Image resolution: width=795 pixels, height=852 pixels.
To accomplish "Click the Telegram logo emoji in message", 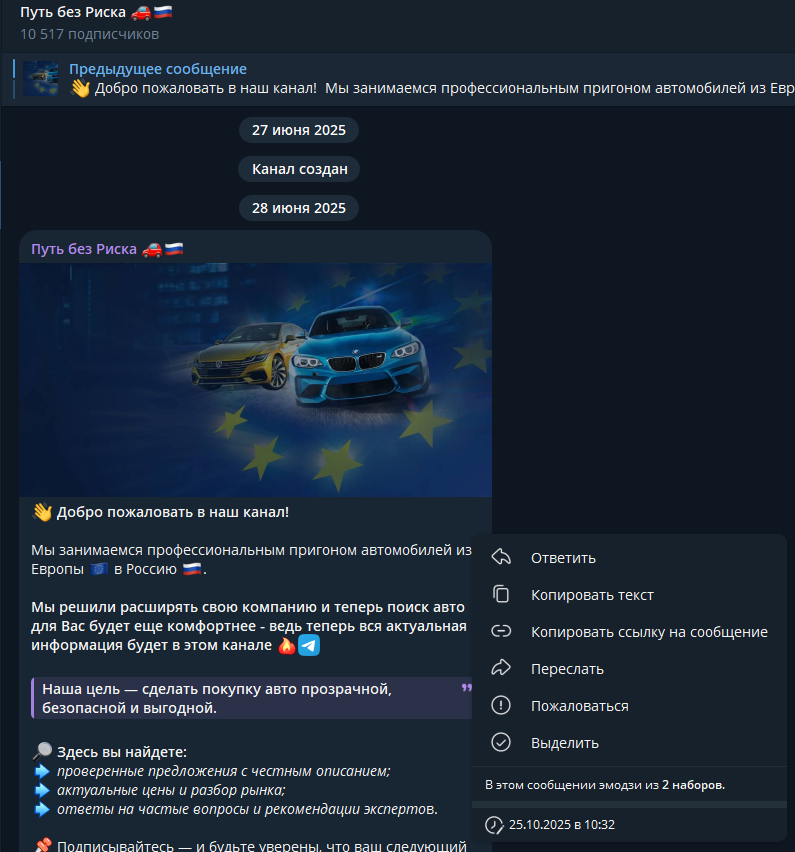I will pyautogui.click(x=309, y=646).
